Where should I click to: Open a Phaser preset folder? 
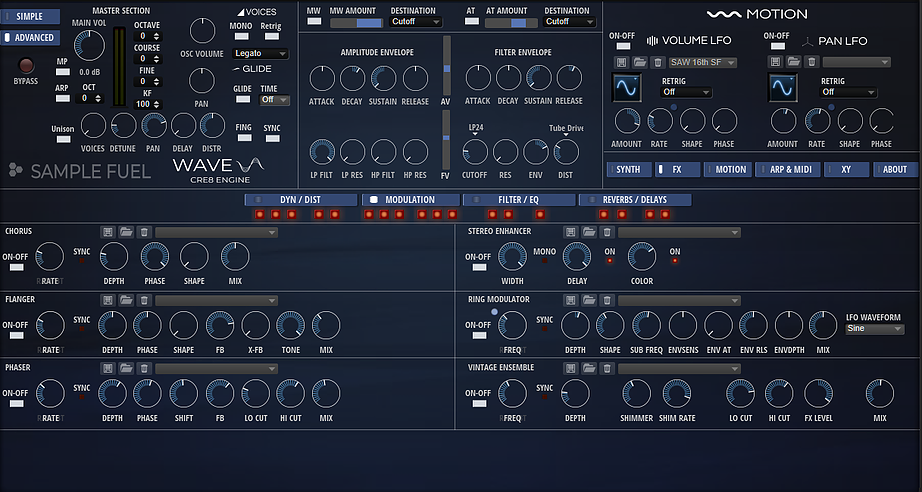tap(126, 369)
